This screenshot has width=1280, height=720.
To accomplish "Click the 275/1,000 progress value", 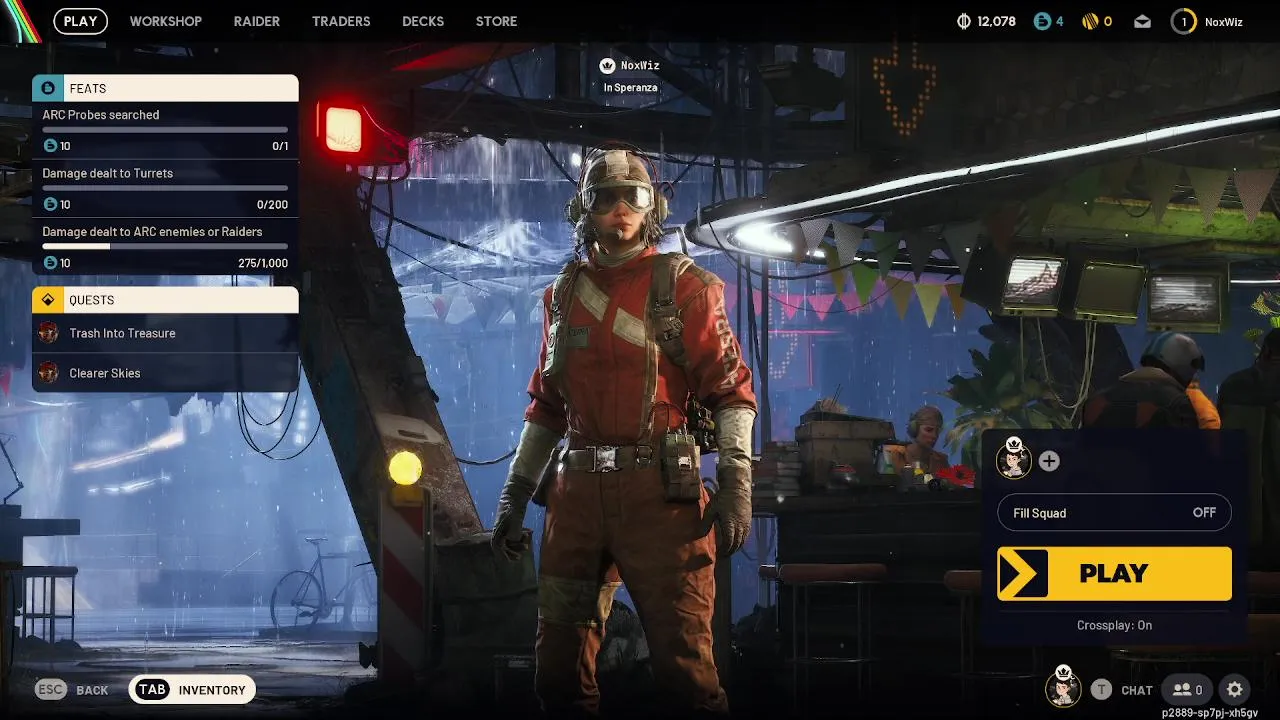I will pos(264,263).
